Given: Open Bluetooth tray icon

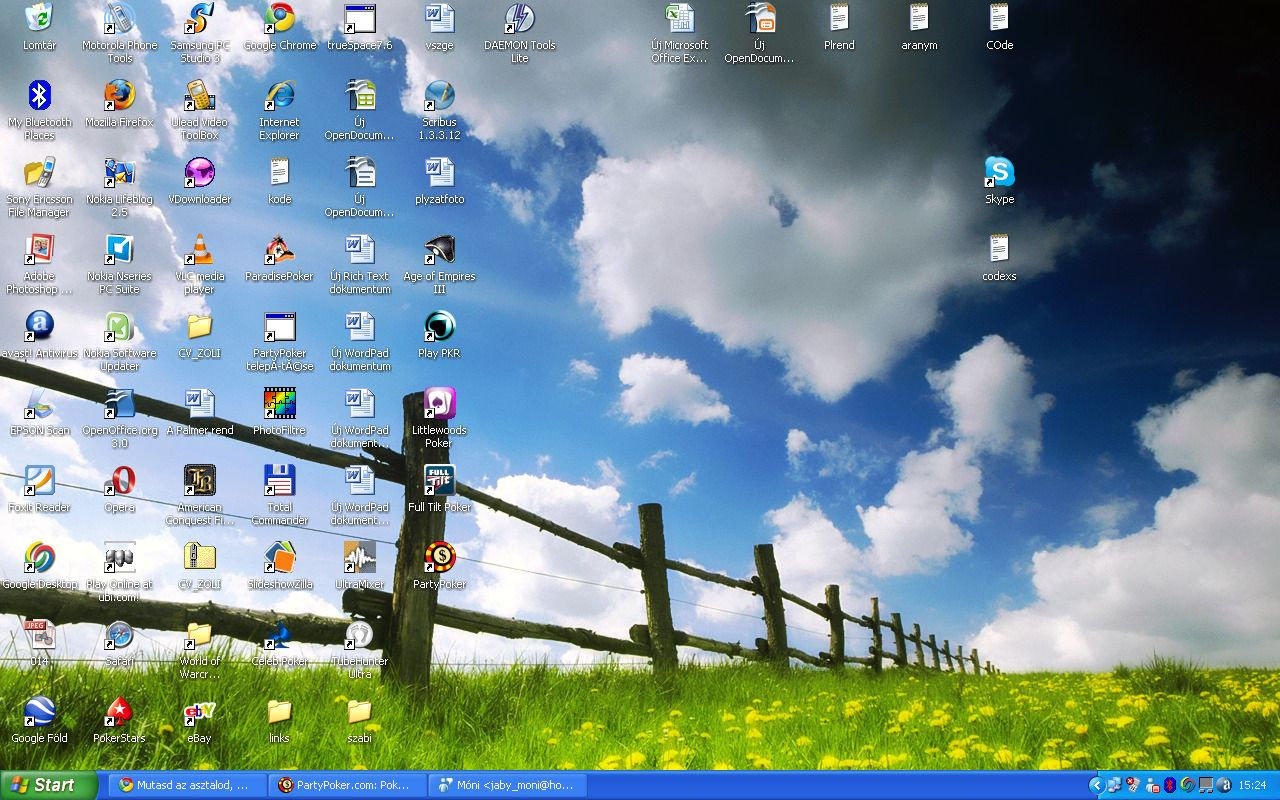Looking at the screenshot, I should 1168,786.
